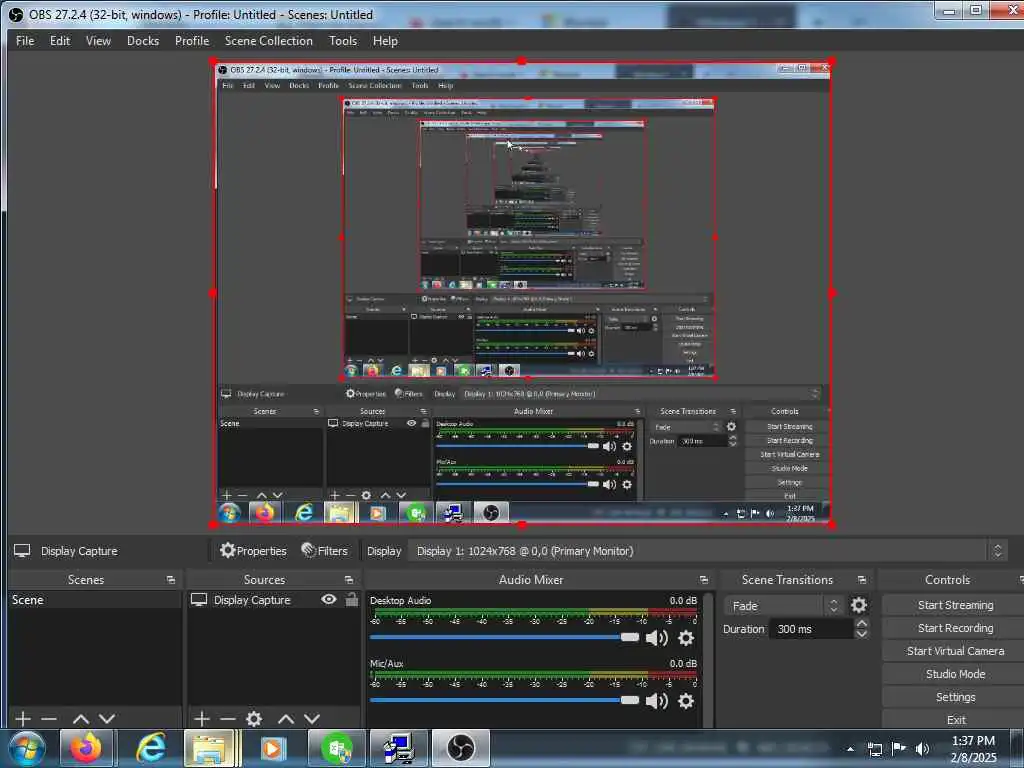Open the Docks menu

(142, 40)
